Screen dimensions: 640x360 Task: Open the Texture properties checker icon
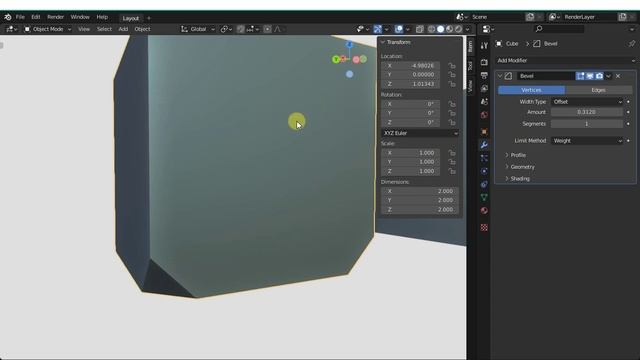[x=484, y=227]
